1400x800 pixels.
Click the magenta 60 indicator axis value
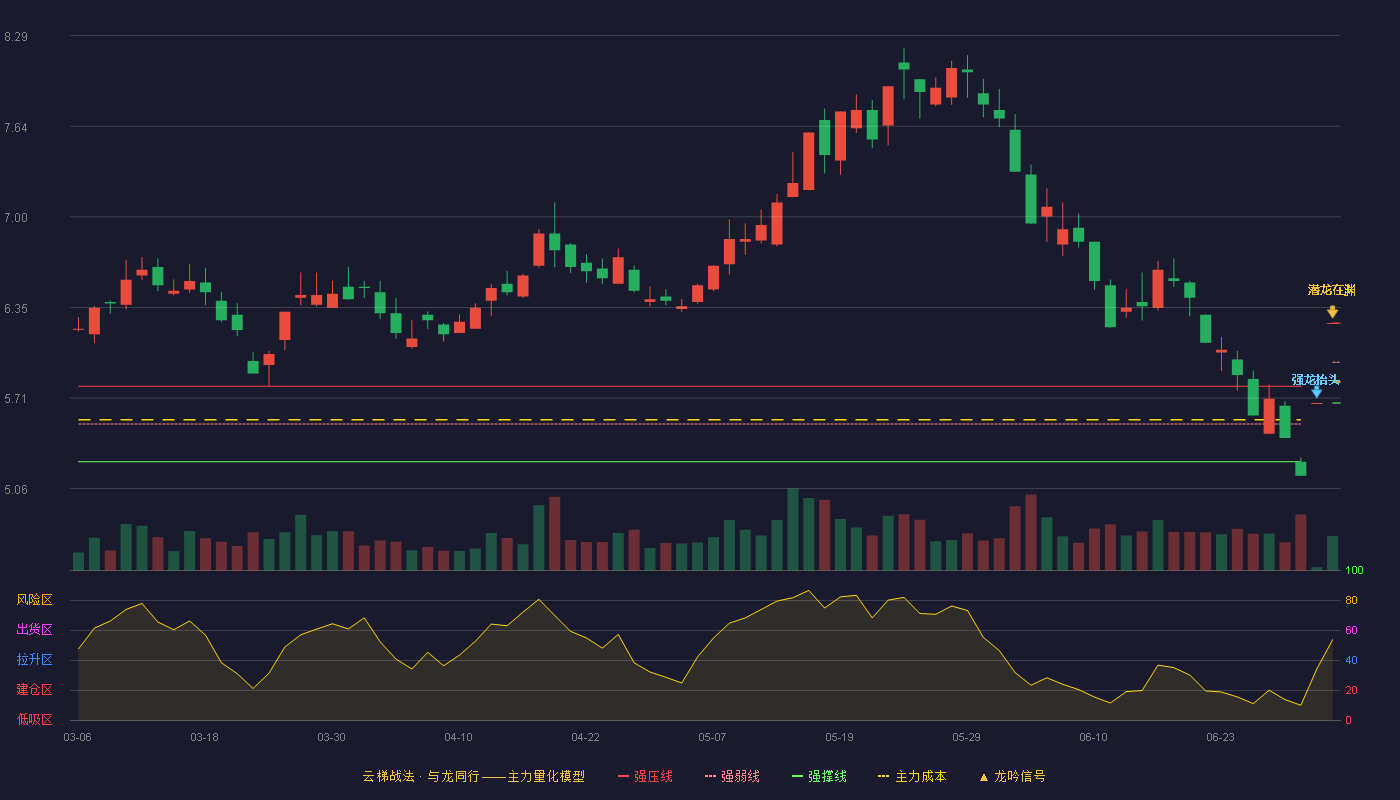[1351, 630]
